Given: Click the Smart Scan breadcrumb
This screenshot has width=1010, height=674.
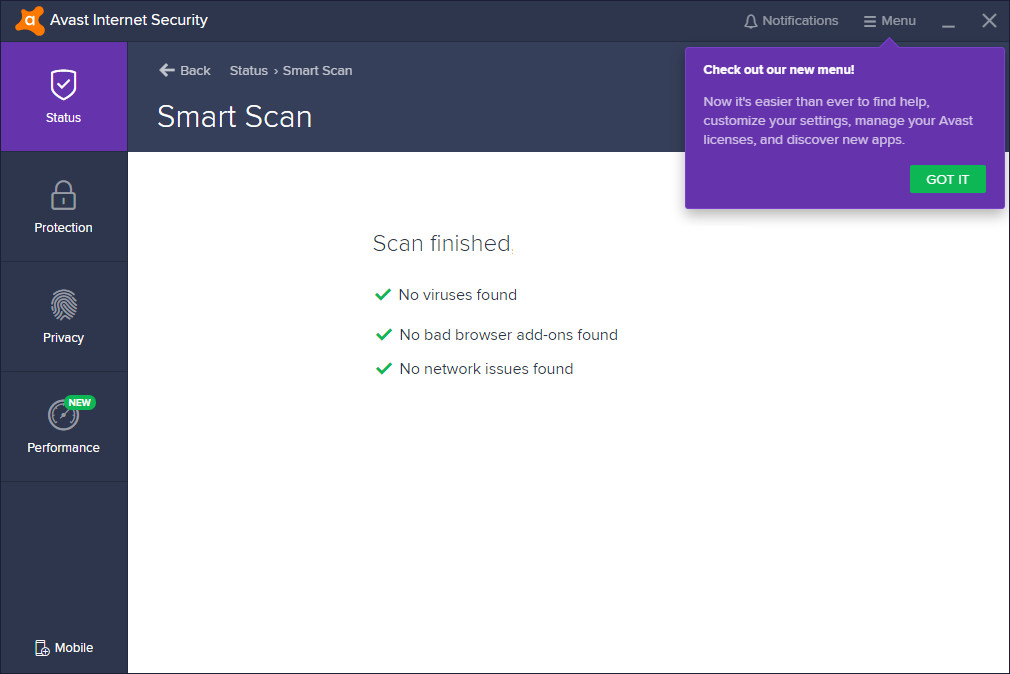Looking at the screenshot, I should [317, 71].
